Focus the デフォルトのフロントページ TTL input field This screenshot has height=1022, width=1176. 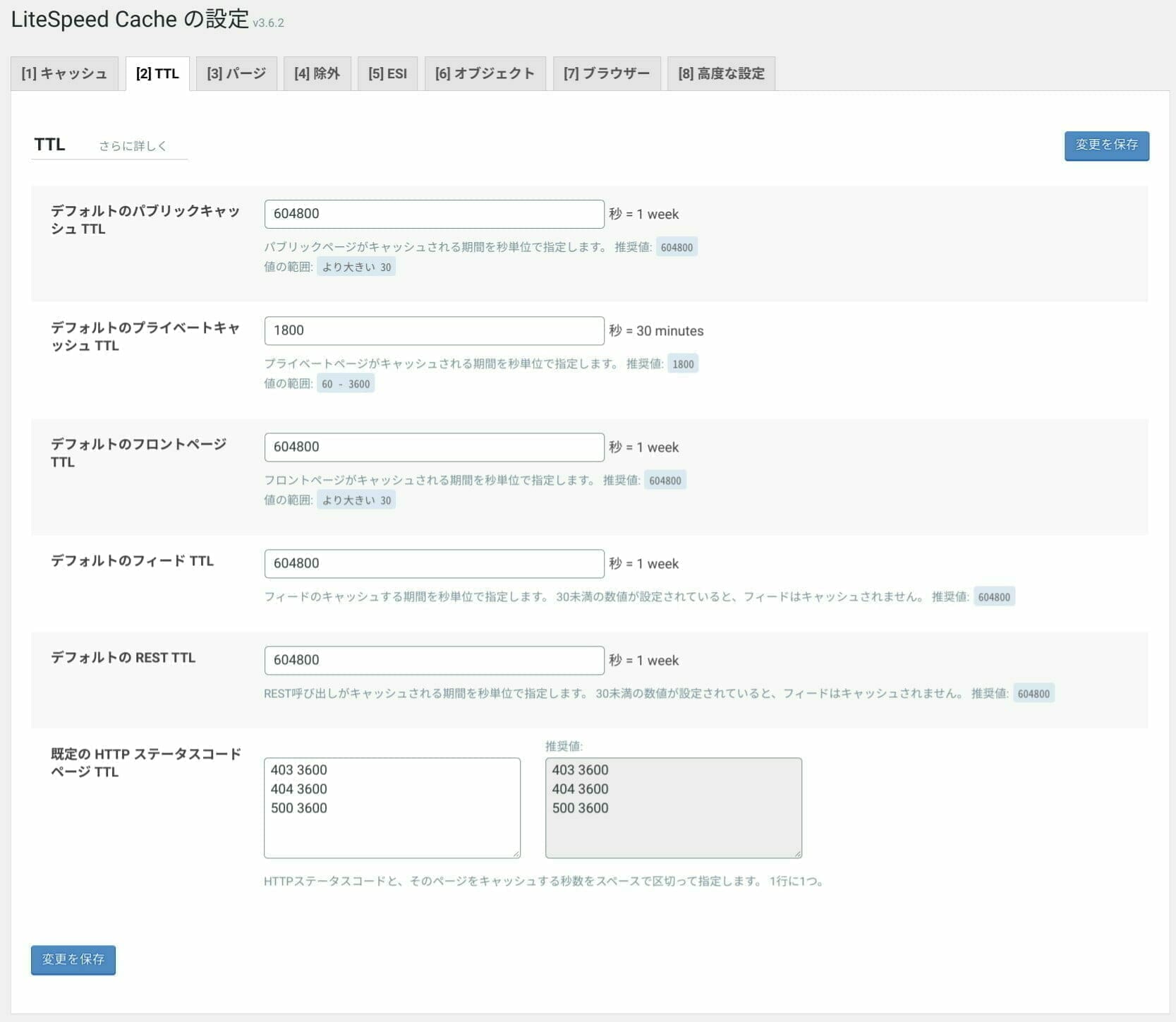click(434, 447)
